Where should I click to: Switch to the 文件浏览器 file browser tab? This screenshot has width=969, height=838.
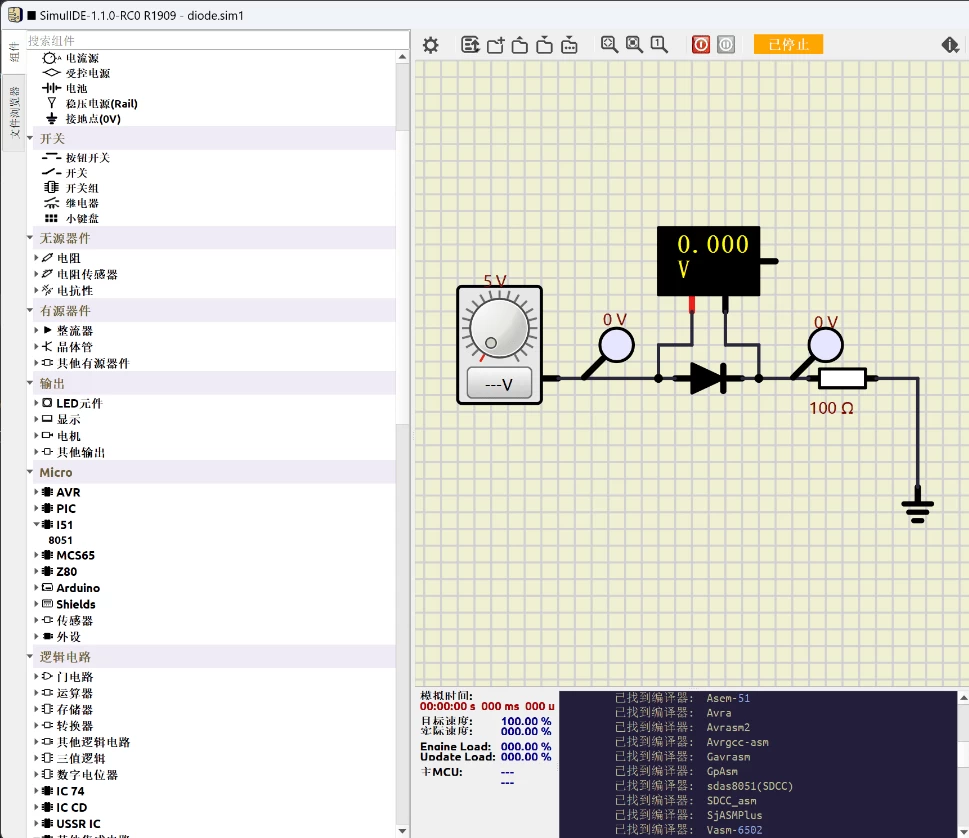pyautogui.click(x=15, y=112)
